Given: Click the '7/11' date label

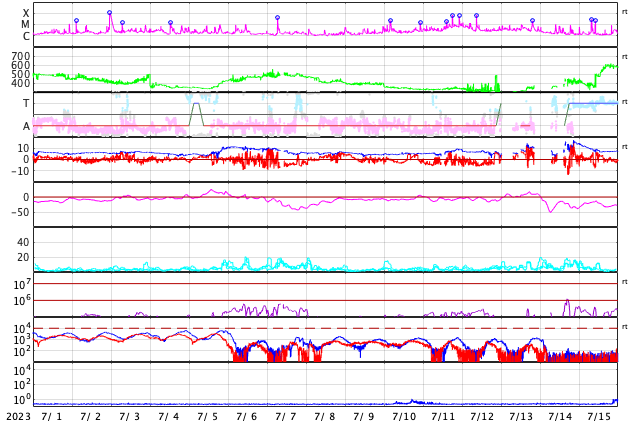Looking at the screenshot, I should (x=443, y=417).
